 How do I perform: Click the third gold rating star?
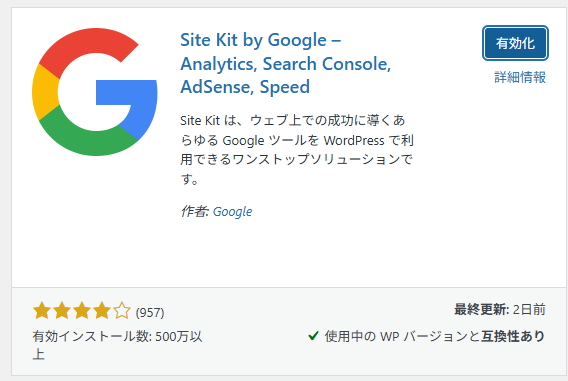pyautogui.click(x=82, y=311)
